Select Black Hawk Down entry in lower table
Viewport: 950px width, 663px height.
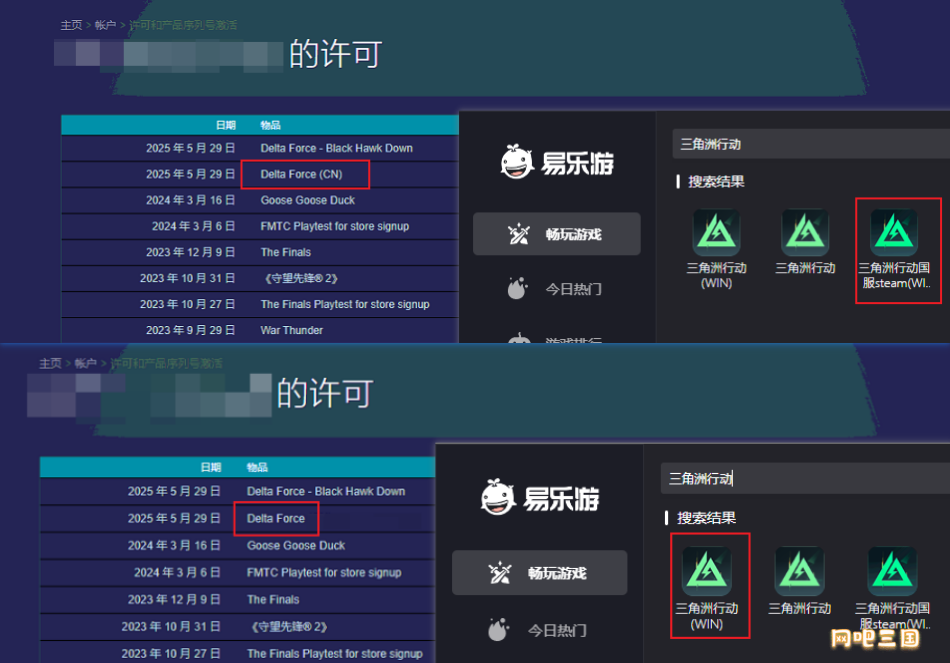[x=326, y=491]
